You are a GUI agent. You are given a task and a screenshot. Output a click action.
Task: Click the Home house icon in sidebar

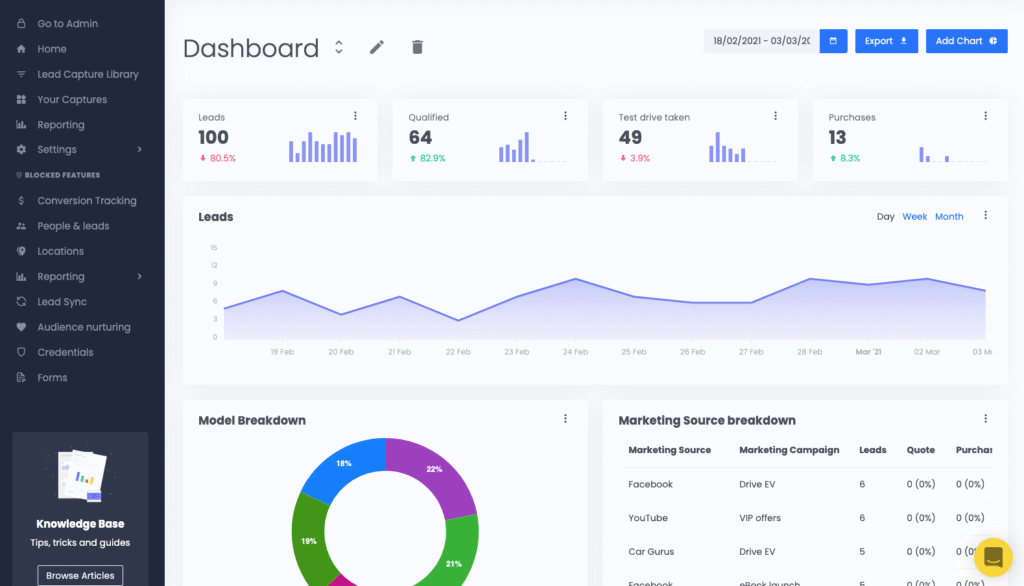tap(21, 49)
